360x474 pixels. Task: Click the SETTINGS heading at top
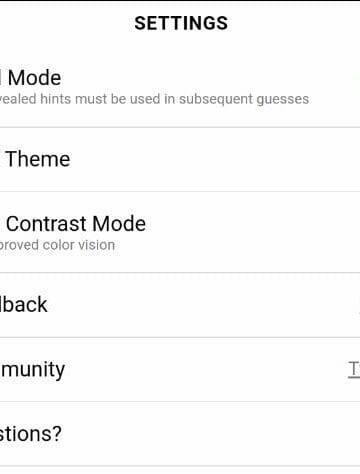point(181,23)
